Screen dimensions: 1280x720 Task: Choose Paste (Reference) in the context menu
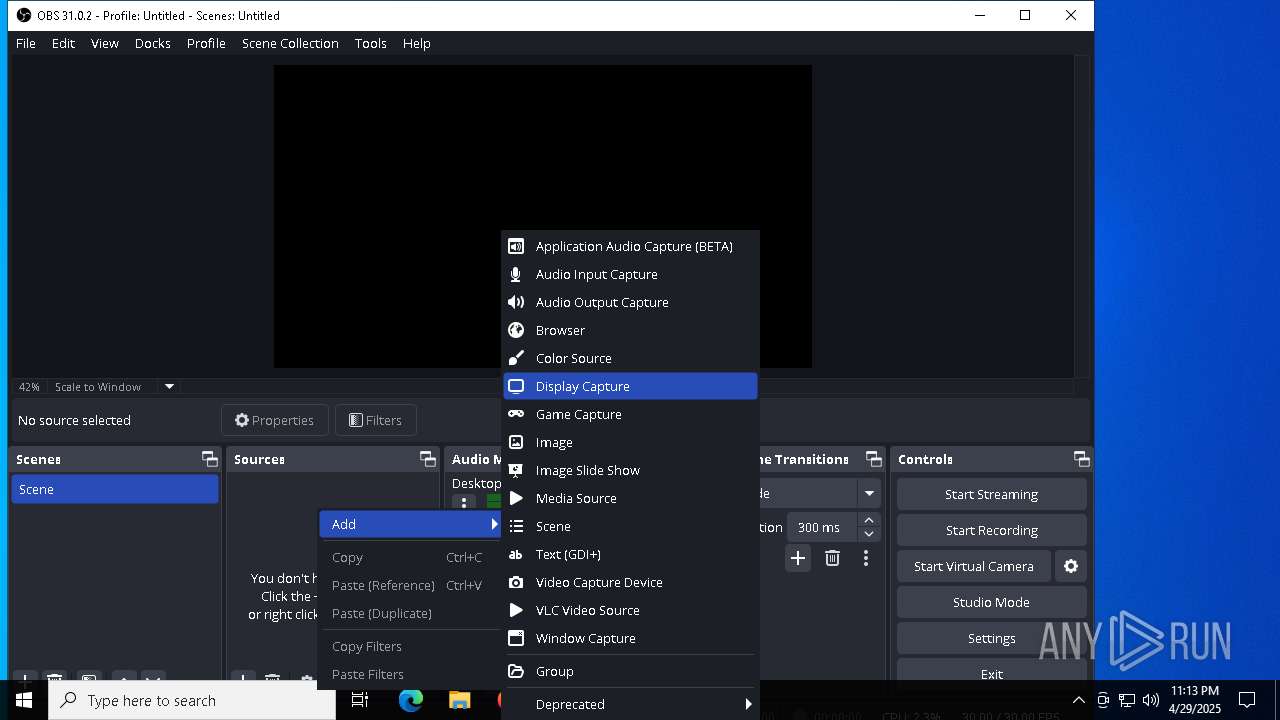coord(410,585)
